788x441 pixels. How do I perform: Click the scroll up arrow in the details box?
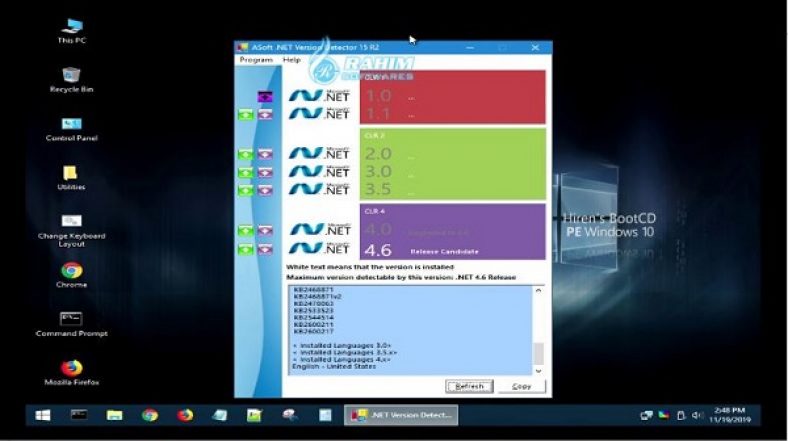pyautogui.click(x=538, y=290)
